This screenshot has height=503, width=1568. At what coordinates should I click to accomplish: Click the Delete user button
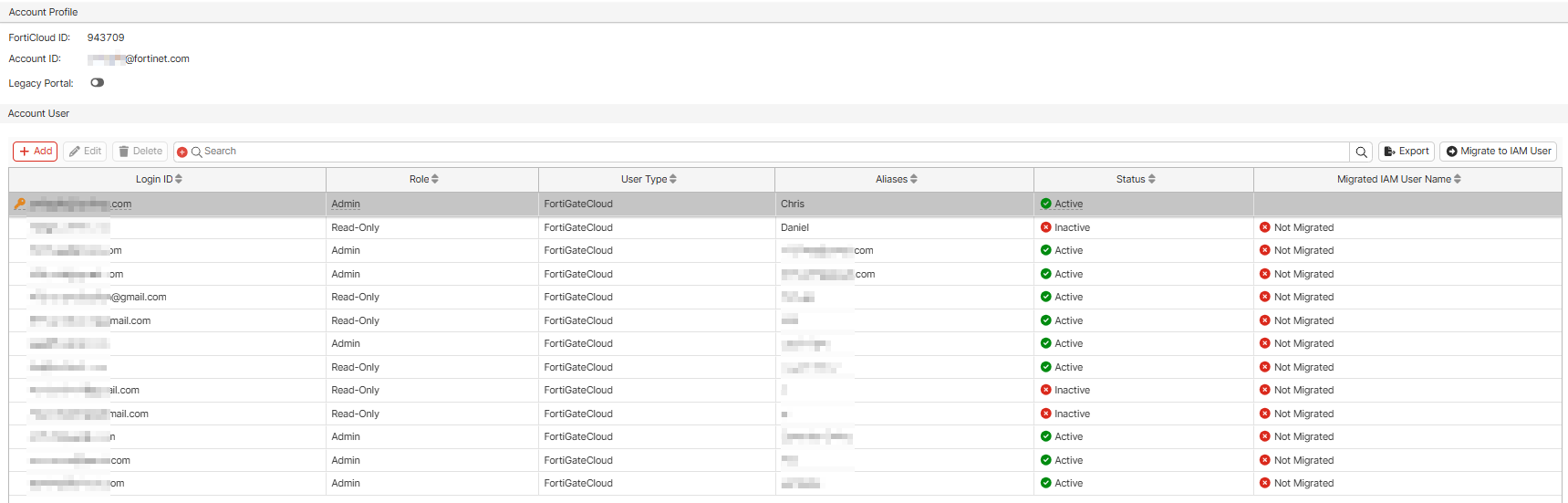pos(140,152)
